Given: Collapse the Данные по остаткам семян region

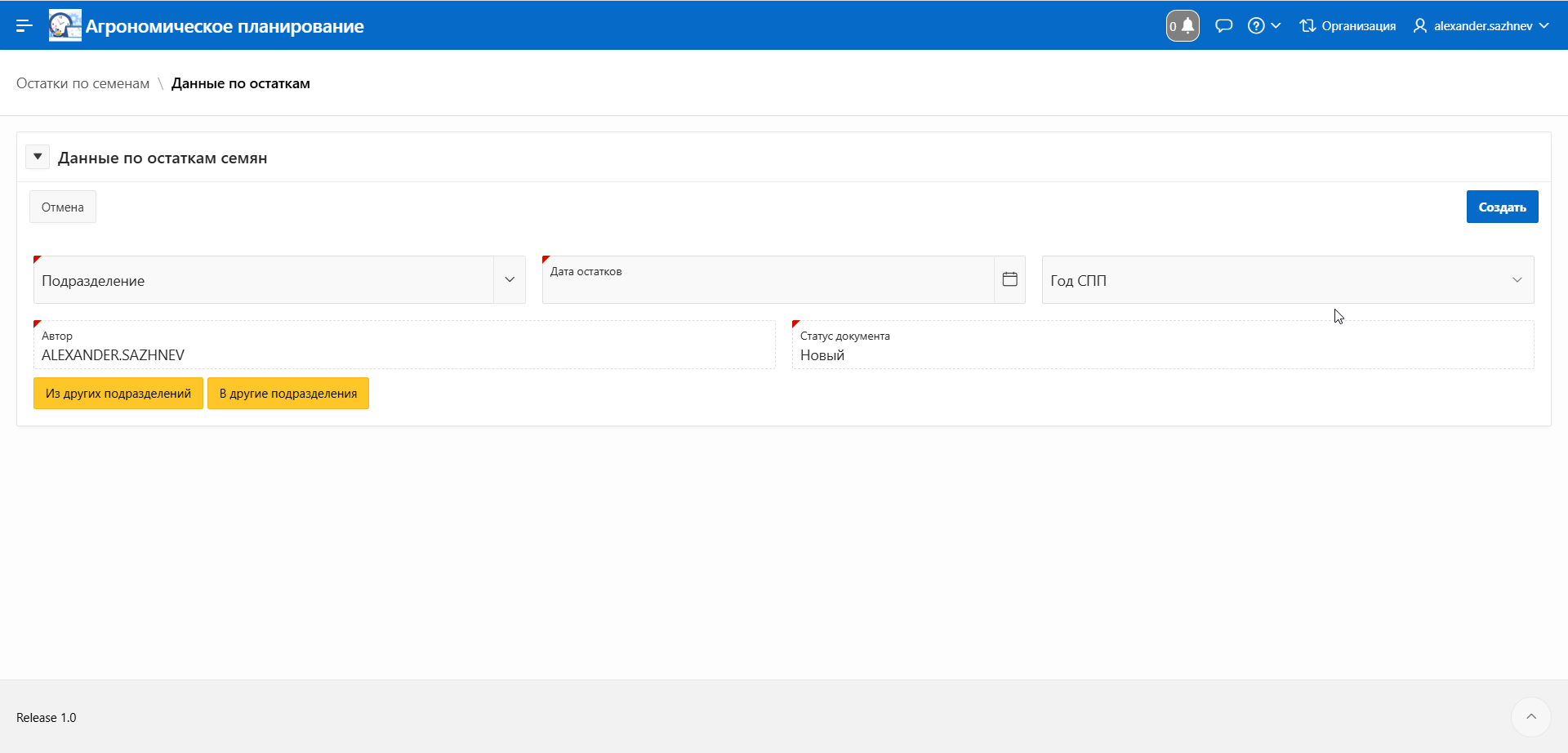Looking at the screenshot, I should tap(38, 157).
